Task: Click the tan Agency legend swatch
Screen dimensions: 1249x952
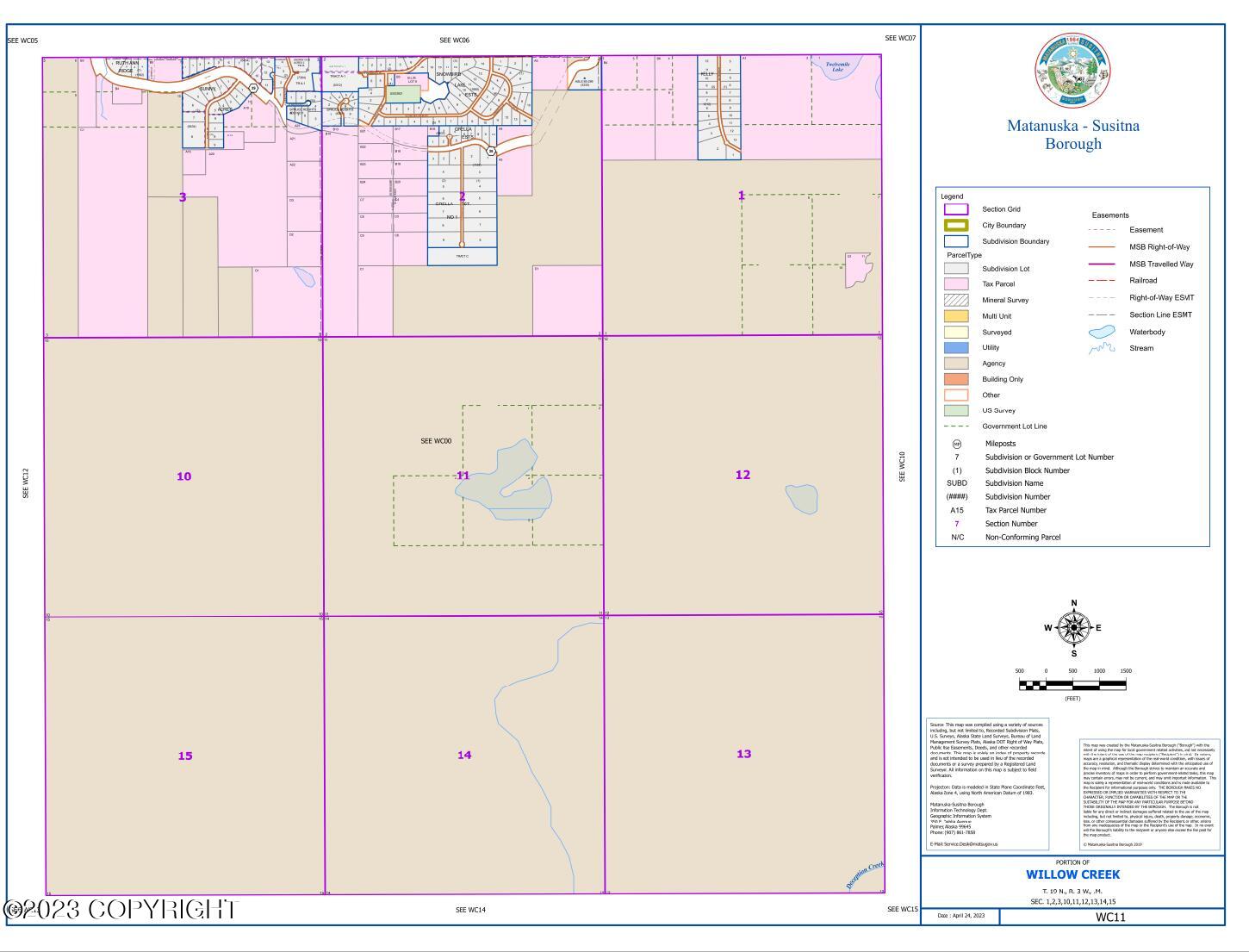Action: point(956,364)
